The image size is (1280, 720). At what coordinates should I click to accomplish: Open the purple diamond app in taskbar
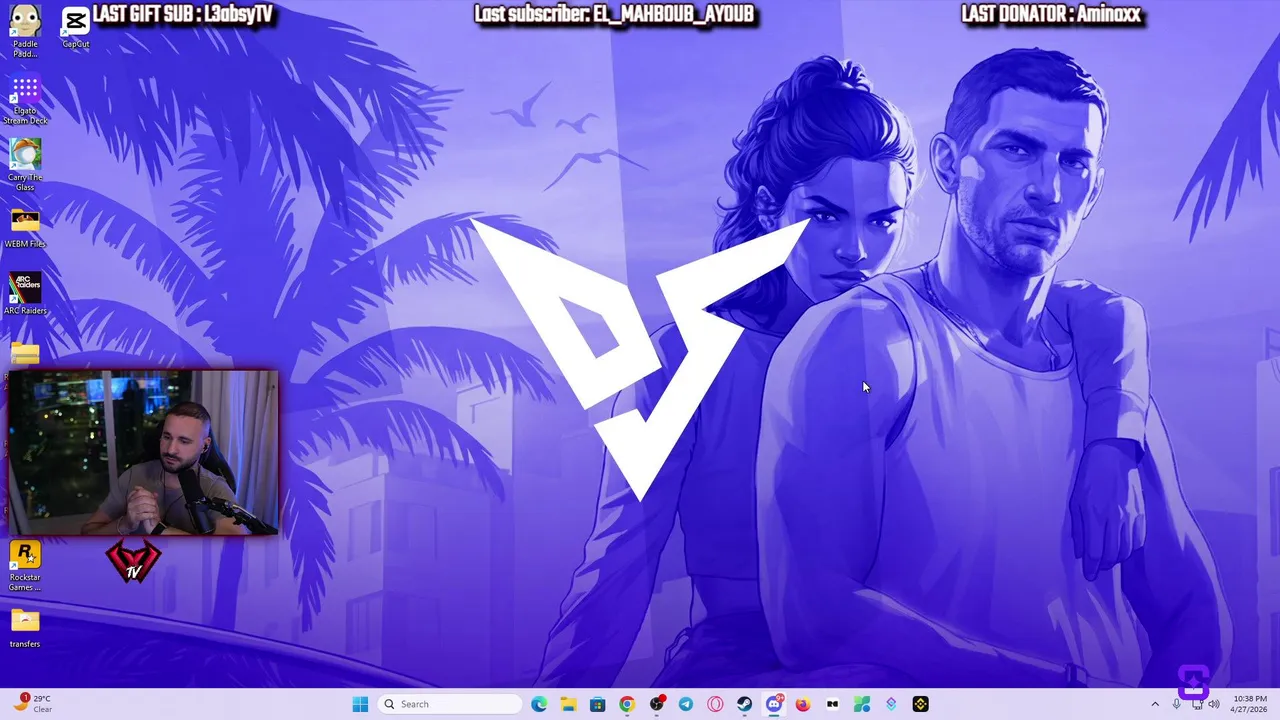pyautogui.click(x=891, y=704)
